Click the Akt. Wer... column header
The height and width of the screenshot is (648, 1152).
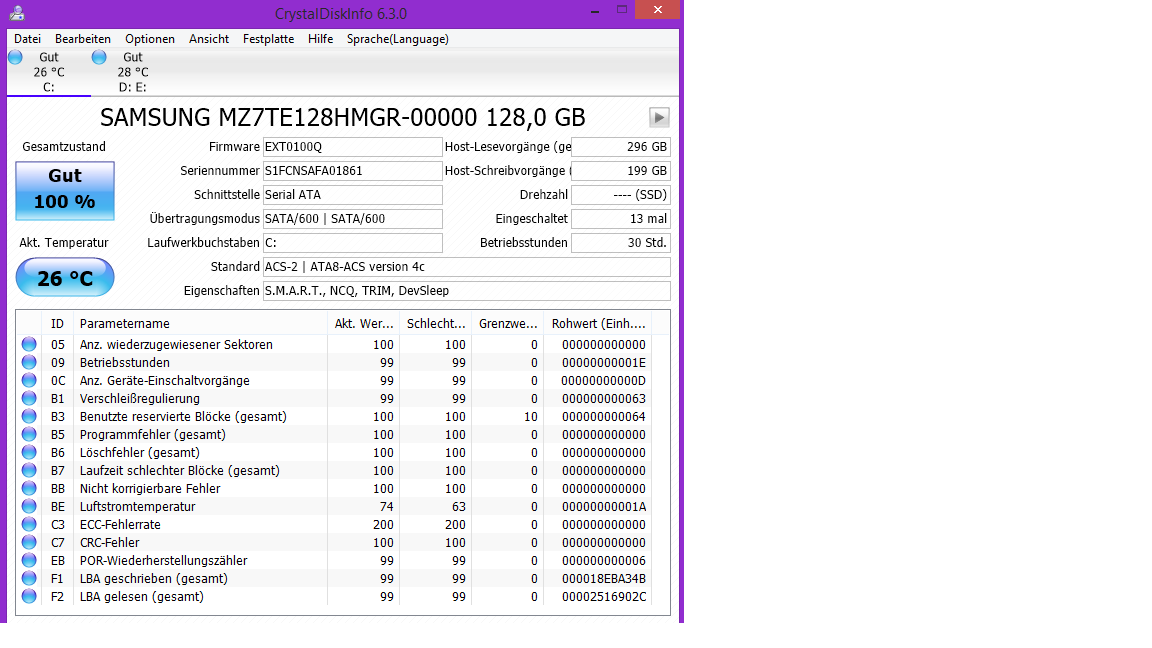[364, 323]
